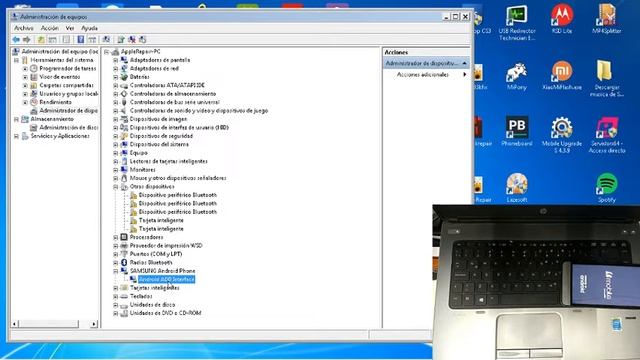Screen dimensions: 640x360
Task: Select Monitores category
Action: pos(142,170)
